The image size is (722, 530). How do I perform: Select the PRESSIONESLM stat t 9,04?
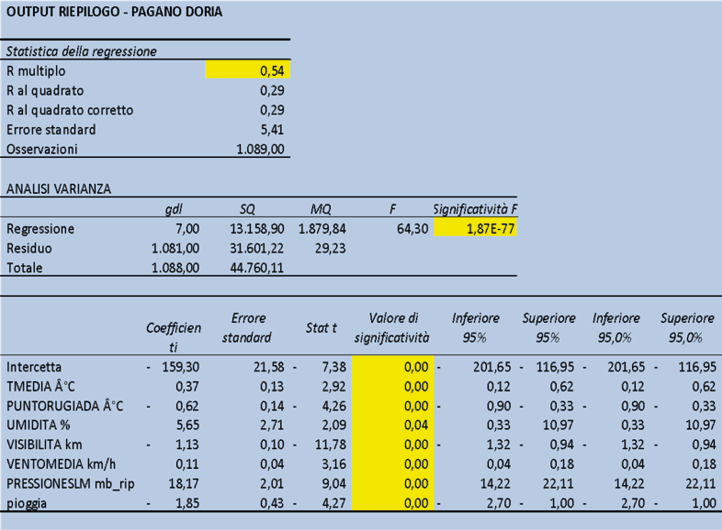point(334,484)
